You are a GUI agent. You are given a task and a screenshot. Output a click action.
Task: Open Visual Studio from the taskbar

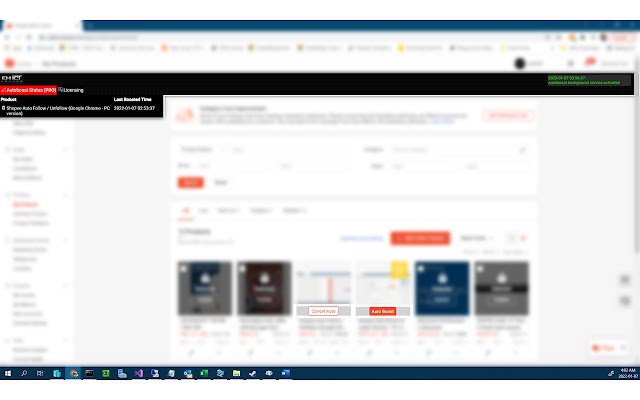[x=139, y=373]
